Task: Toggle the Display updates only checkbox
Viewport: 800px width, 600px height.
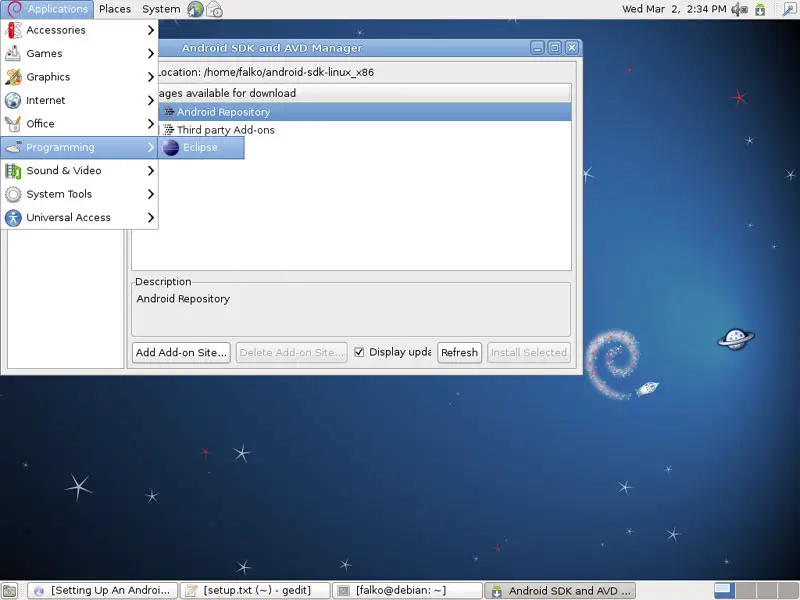Action: (359, 352)
